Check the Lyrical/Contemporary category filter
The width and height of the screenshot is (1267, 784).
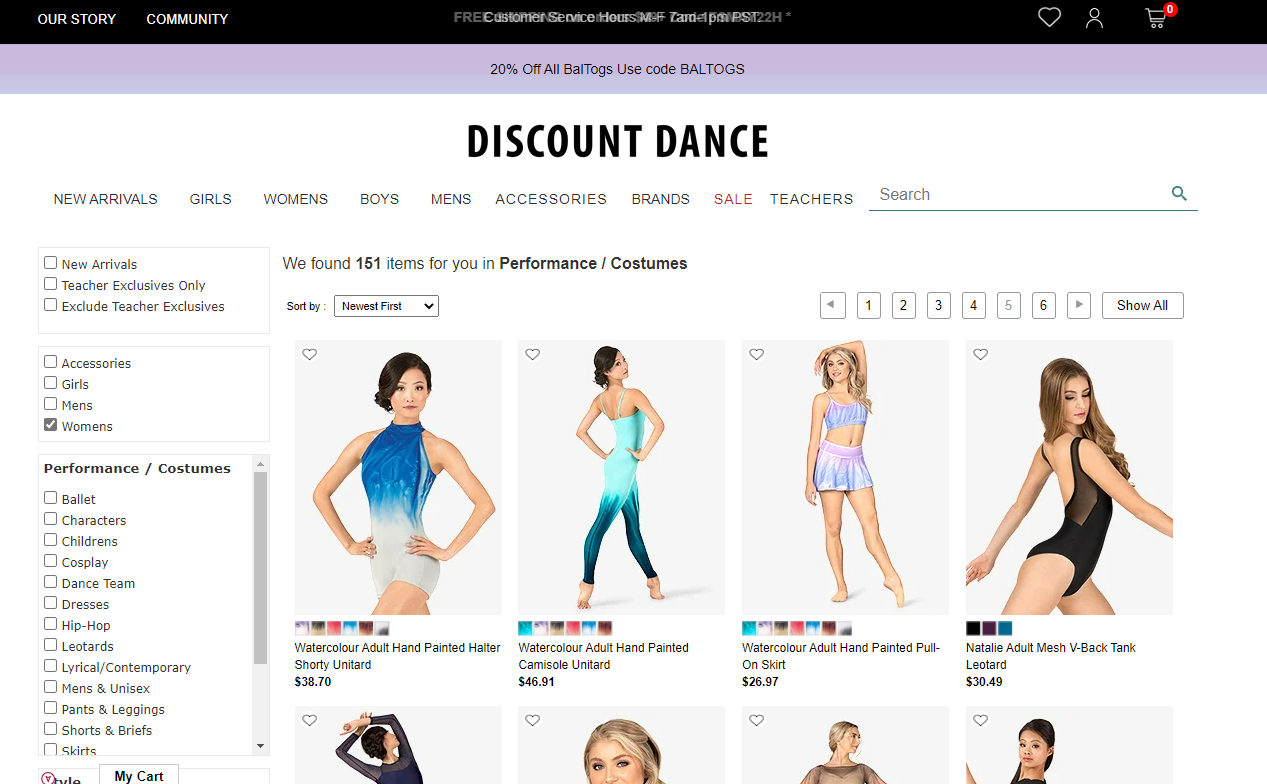pos(50,666)
